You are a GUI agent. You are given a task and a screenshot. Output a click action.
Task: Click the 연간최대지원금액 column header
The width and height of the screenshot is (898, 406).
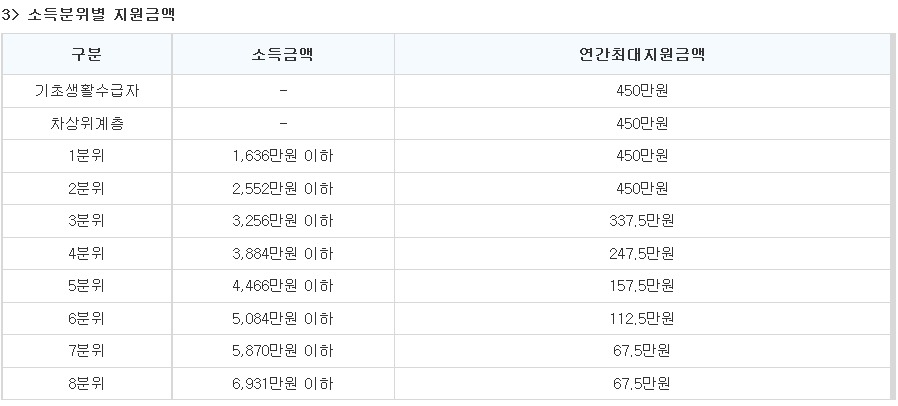pyautogui.click(x=641, y=54)
